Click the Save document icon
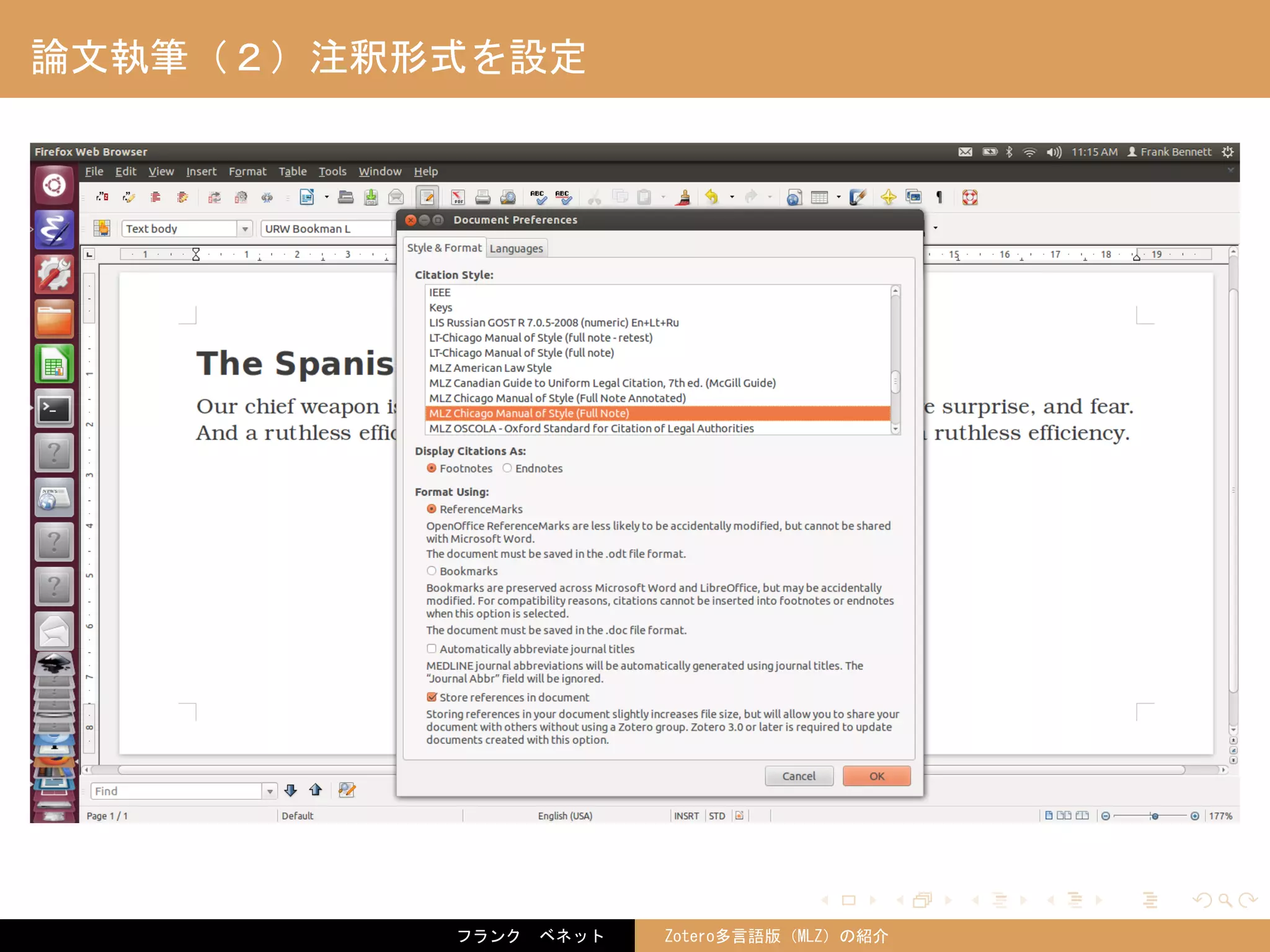 tap(371, 197)
